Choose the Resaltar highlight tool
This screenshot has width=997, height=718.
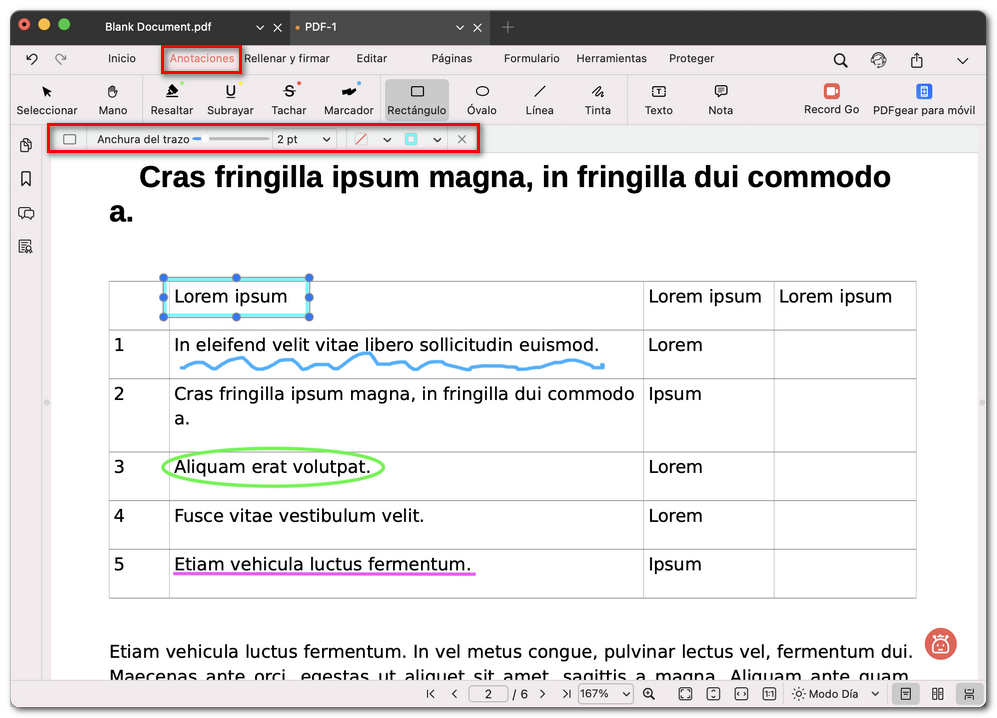tap(172, 100)
